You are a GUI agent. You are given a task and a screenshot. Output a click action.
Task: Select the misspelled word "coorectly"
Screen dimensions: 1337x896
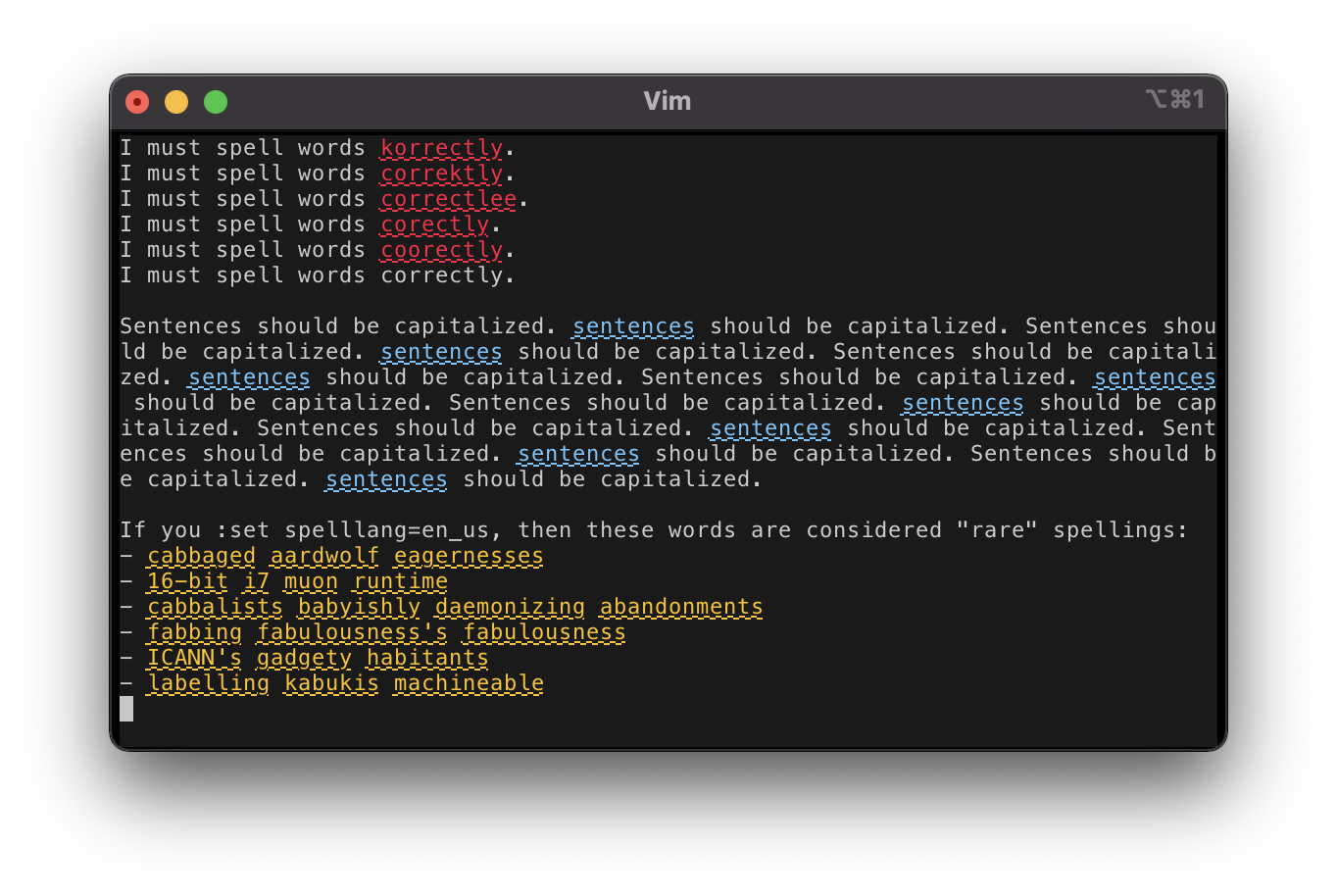tap(441, 250)
